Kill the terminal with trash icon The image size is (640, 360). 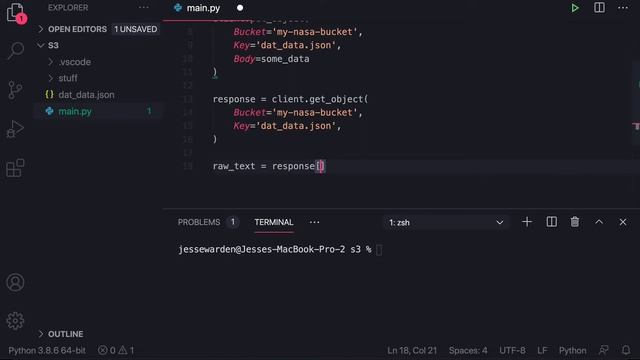[575, 222]
